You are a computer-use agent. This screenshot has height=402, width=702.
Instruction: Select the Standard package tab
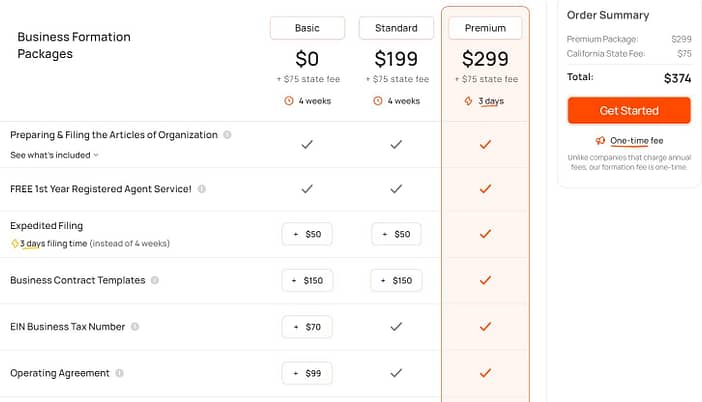(396, 28)
